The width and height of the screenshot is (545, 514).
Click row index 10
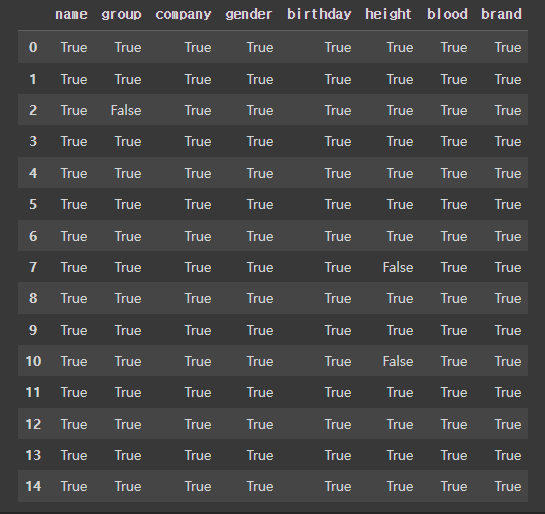(x=33, y=361)
